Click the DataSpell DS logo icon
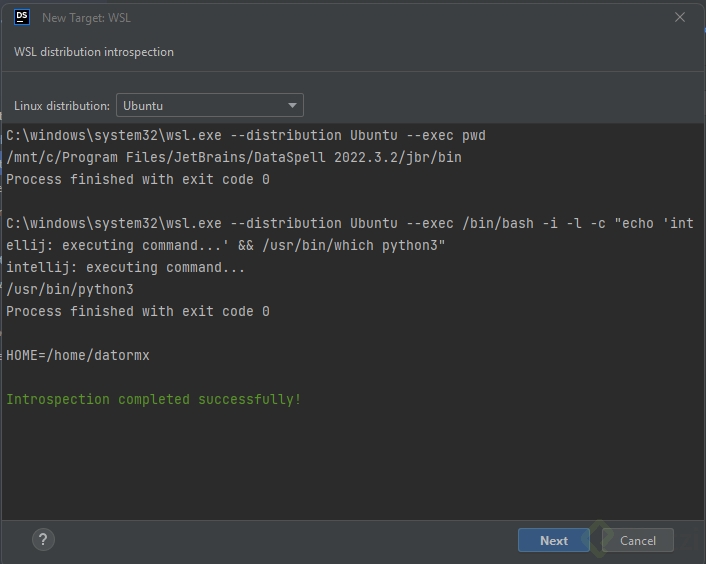The width and height of the screenshot is (706, 564). pos(22,18)
